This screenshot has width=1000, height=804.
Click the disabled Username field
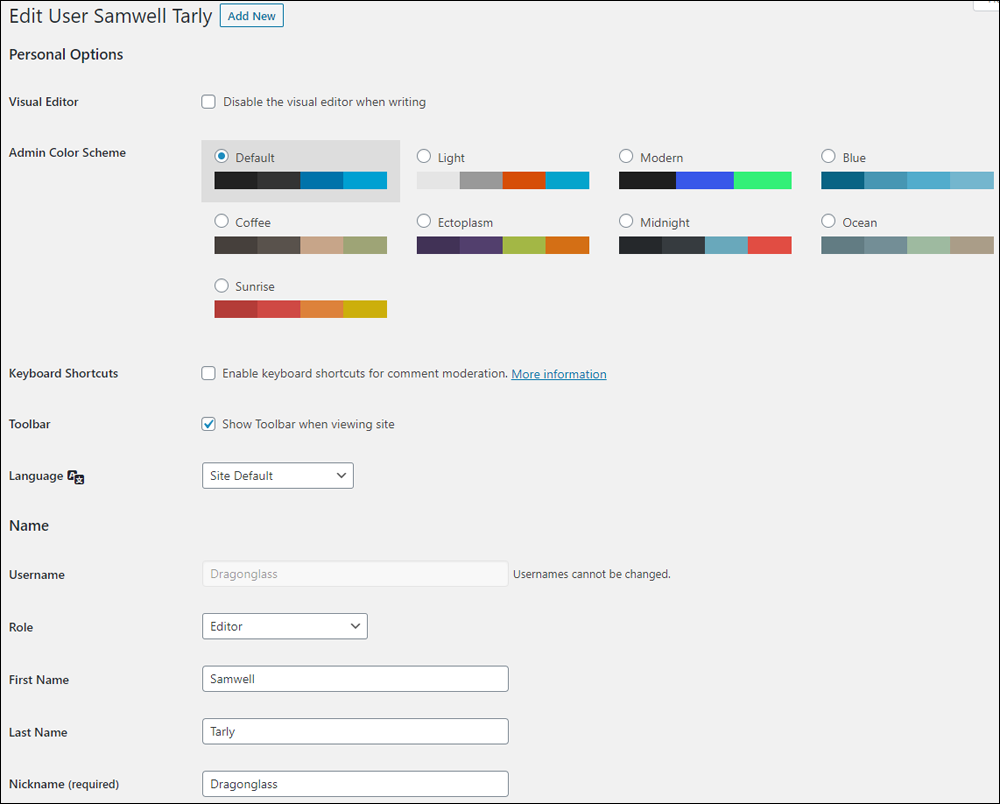tap(355, 574)
